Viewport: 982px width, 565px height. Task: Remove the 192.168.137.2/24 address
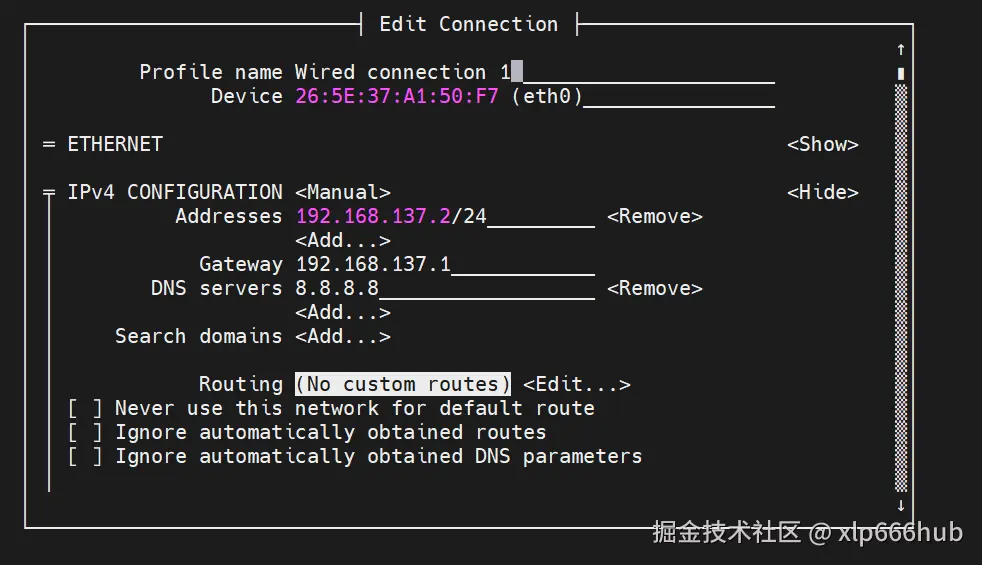tap(654, 216)
